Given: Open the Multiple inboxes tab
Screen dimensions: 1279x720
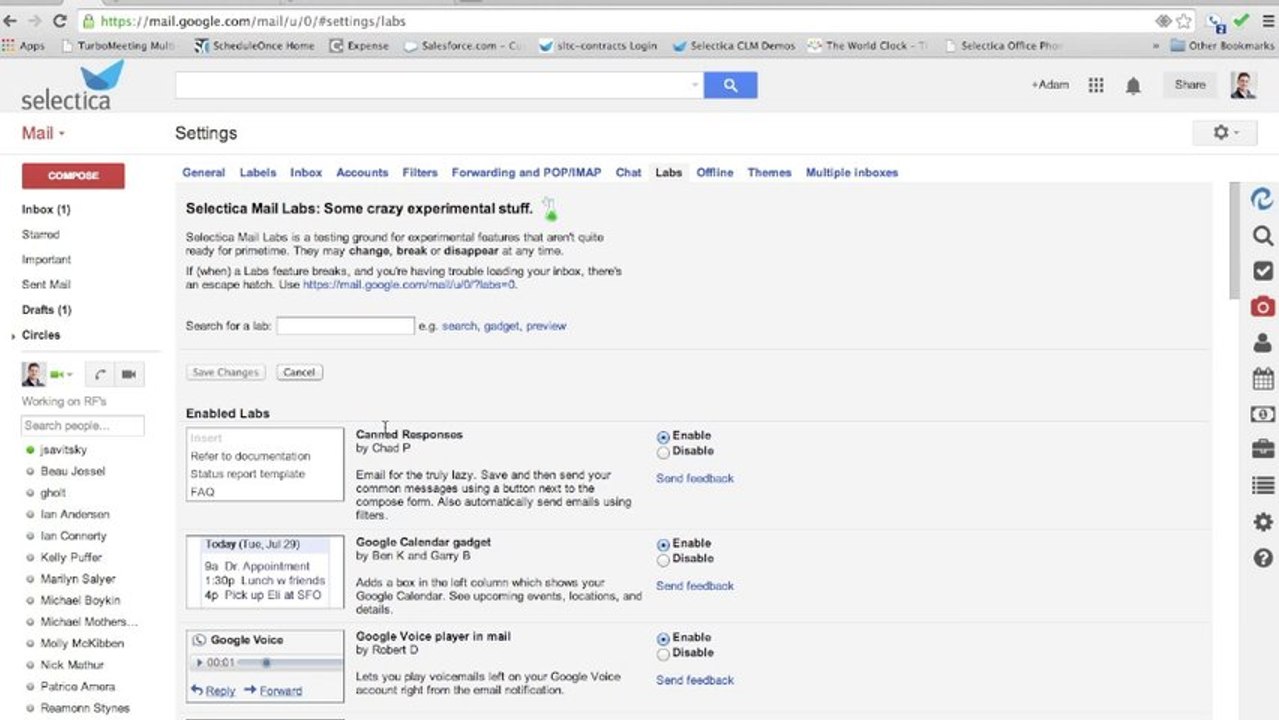Looking at the screenshot, I should coord(852,172).
